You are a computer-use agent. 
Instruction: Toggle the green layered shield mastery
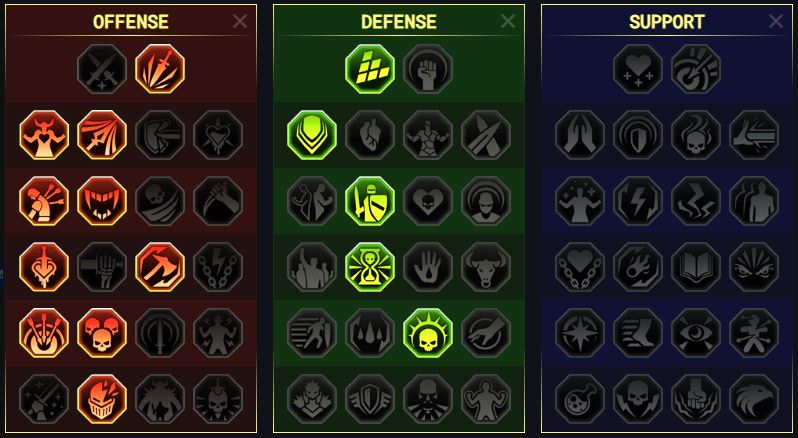click(312, 135)
